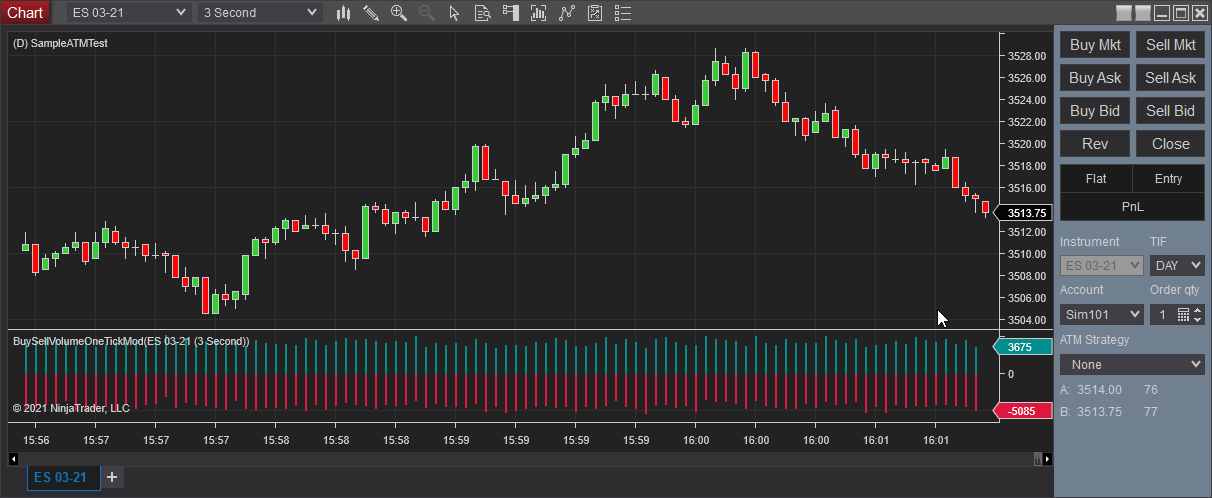Click the Sell Ask button
Screen dimensions: 1212x498
(1170, 78)
